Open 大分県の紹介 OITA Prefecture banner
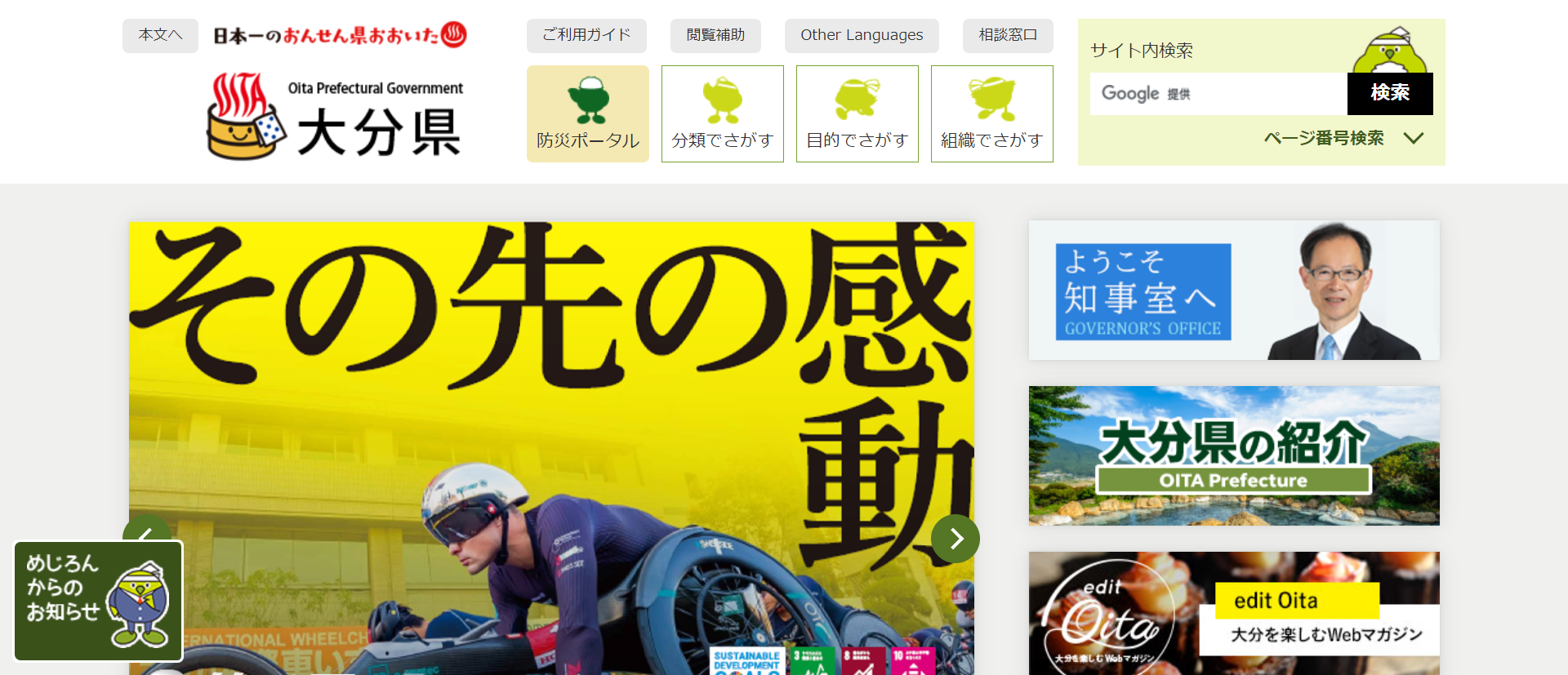The image size is (1568, 675). (1234, 455)
